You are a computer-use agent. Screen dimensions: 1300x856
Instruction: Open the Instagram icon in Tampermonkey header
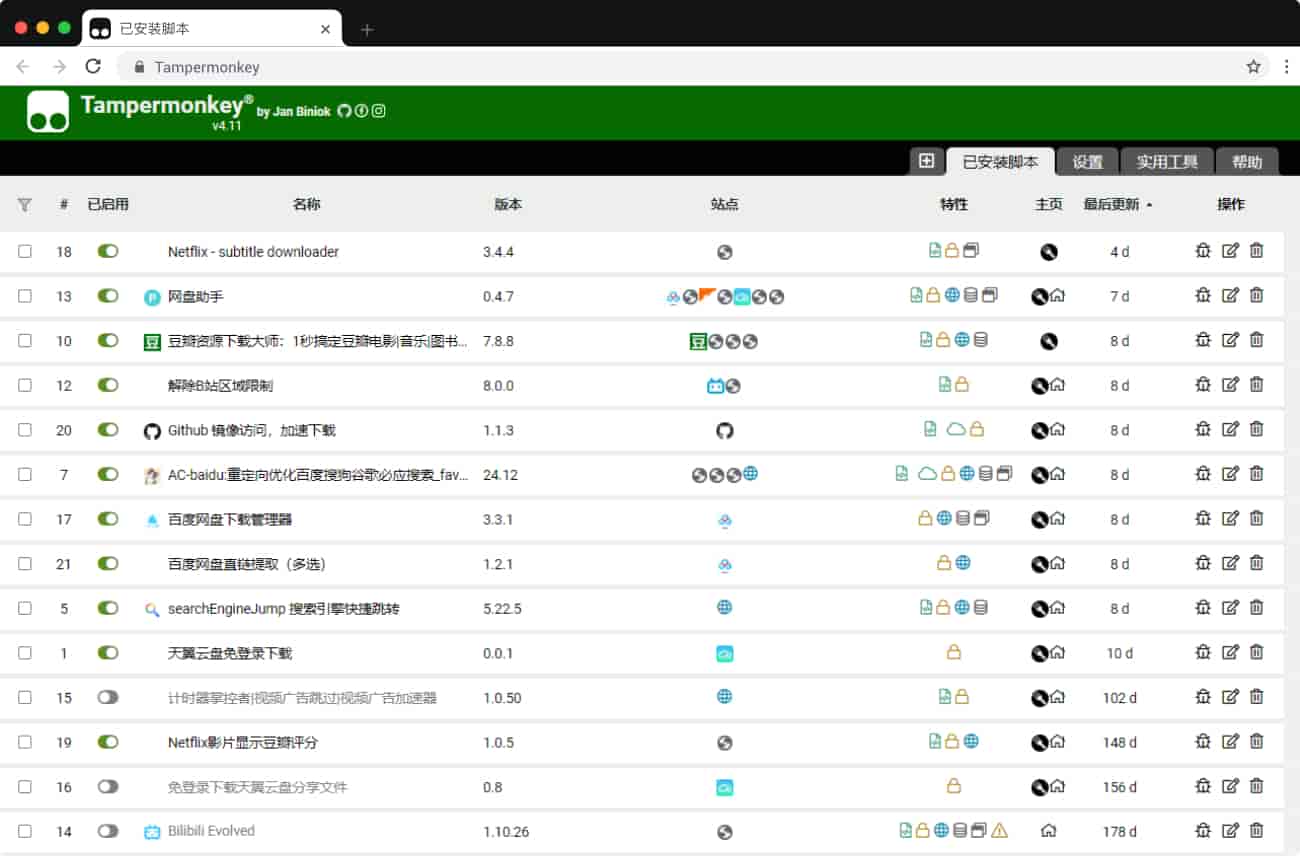click(x=379, y=111)
